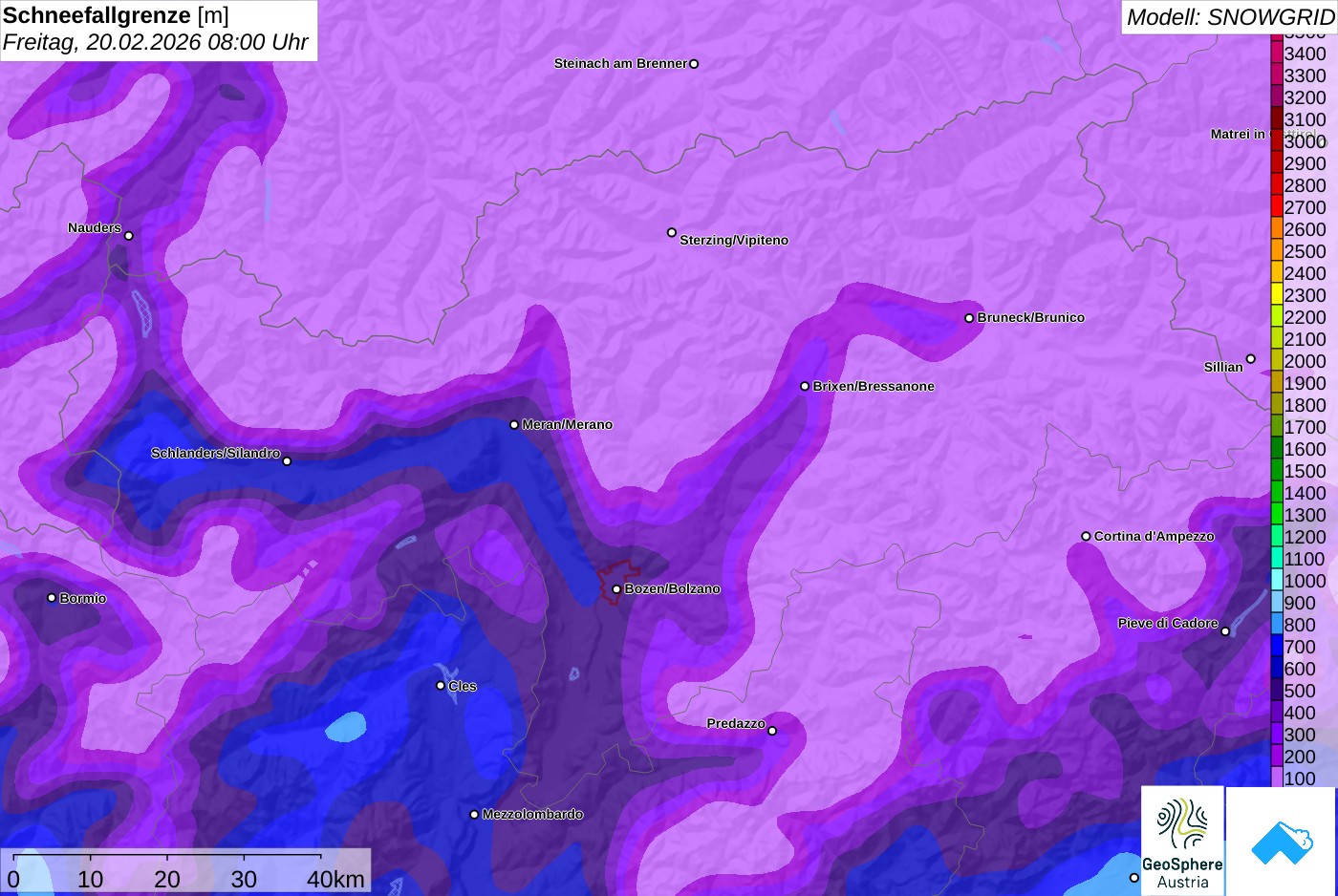The width and height of the screenshot is (1338, 896).
Task: Click the Schlanders/Silandro label text
Action: tap(215, 453)
